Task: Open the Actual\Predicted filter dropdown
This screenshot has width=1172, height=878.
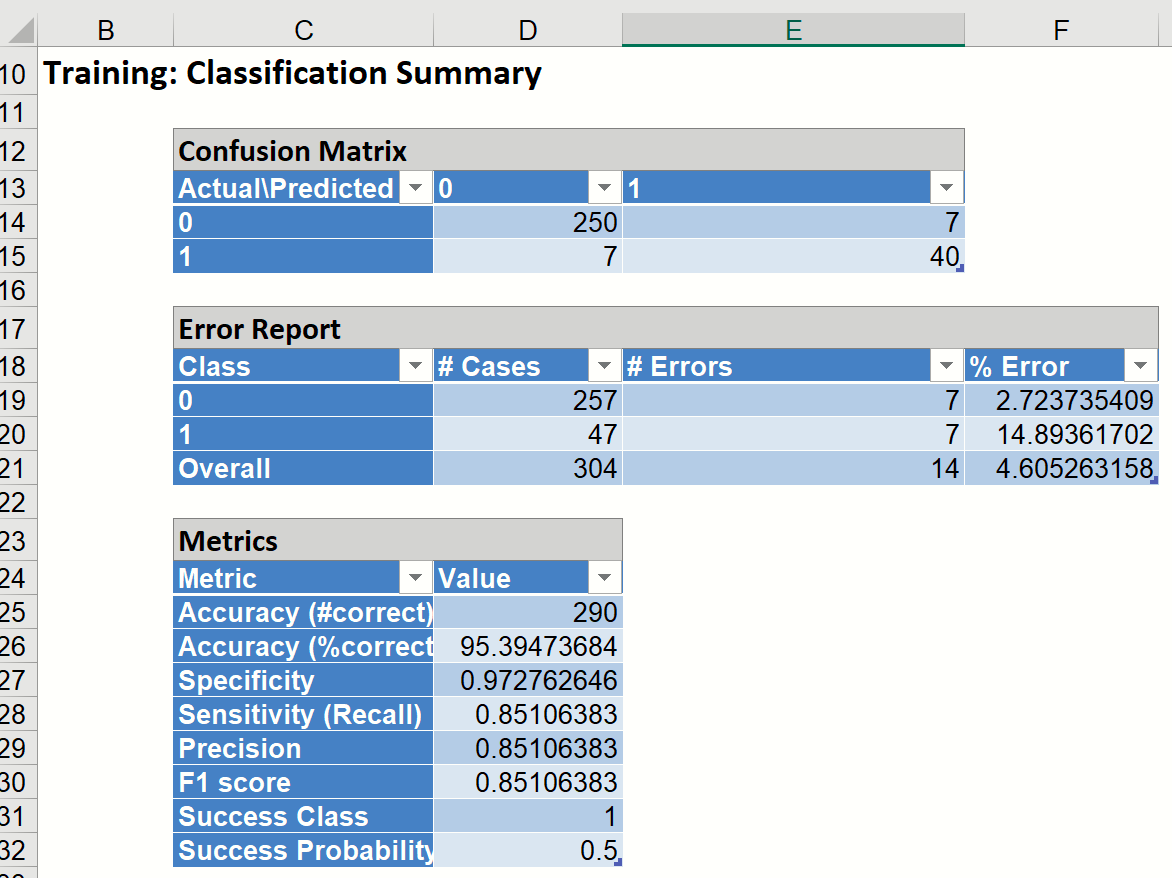Action: (415, 188)
